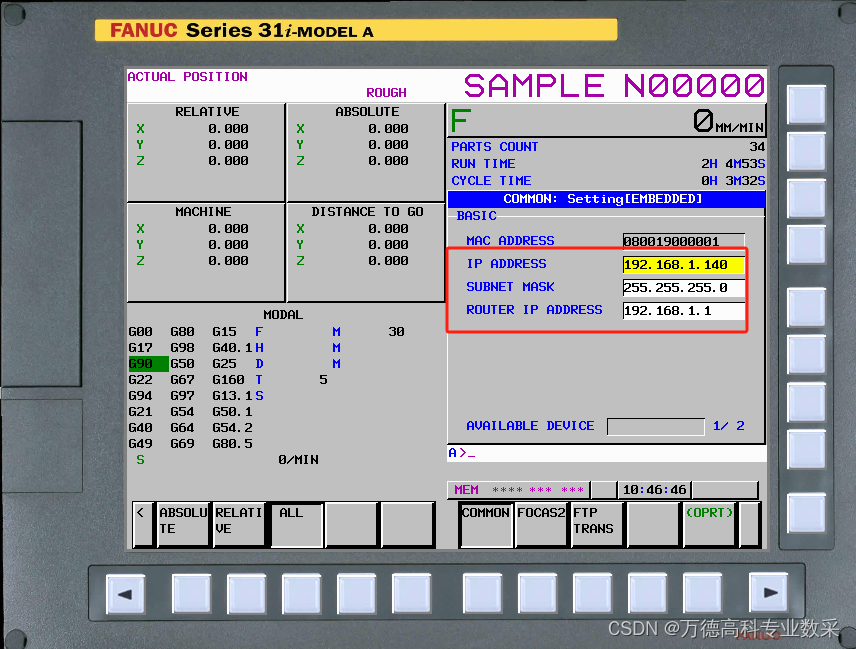Select the ABSOLUTE soft key
The width and height of the screenshot is (856, 649).
click(183, 524)
